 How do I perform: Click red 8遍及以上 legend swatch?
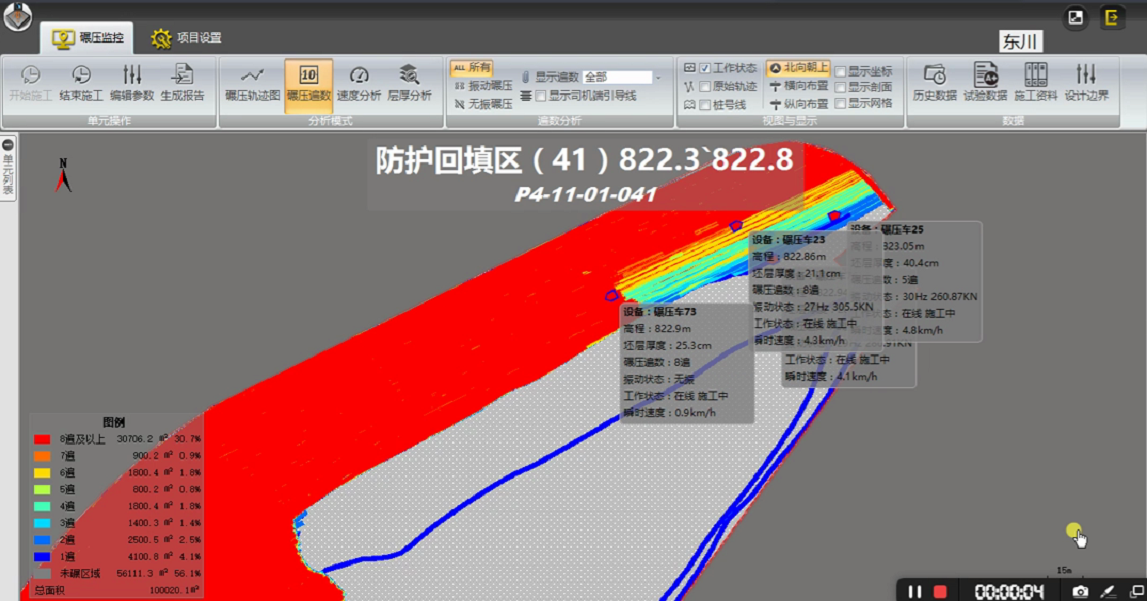click(x=42, y=439)
